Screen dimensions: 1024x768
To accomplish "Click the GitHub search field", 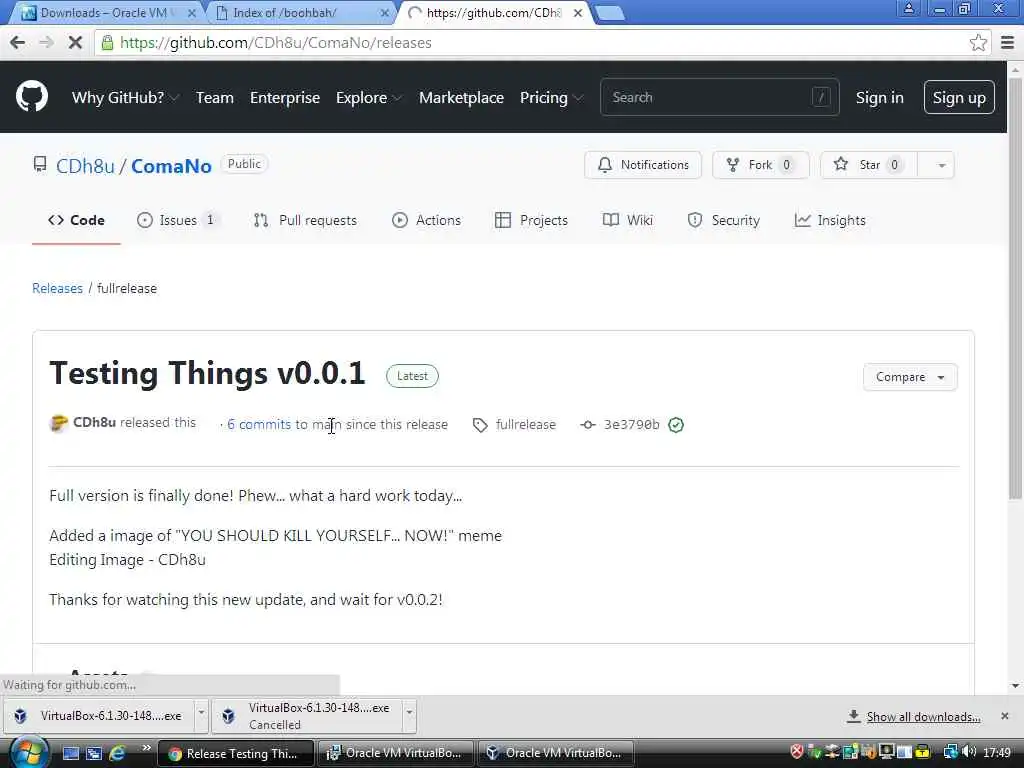I will (719, 97).
